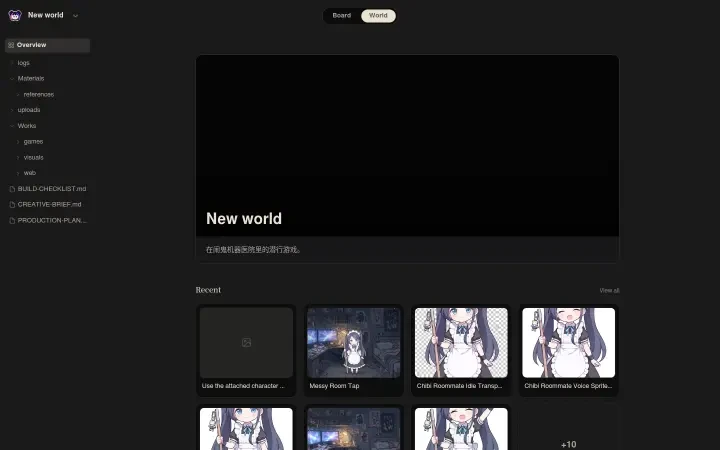Image resolution: width=720 pixels, height=450 pixels.
Task: Switch to the World tab
Action: [378, 16]
